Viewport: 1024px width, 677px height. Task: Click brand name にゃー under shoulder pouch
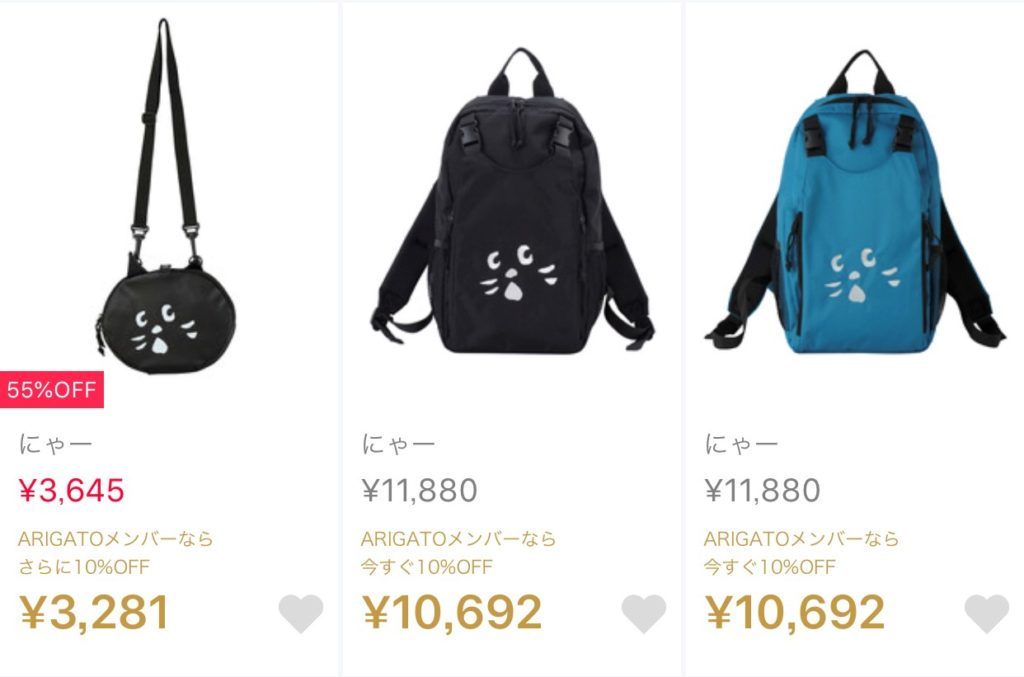coord(56,445)
